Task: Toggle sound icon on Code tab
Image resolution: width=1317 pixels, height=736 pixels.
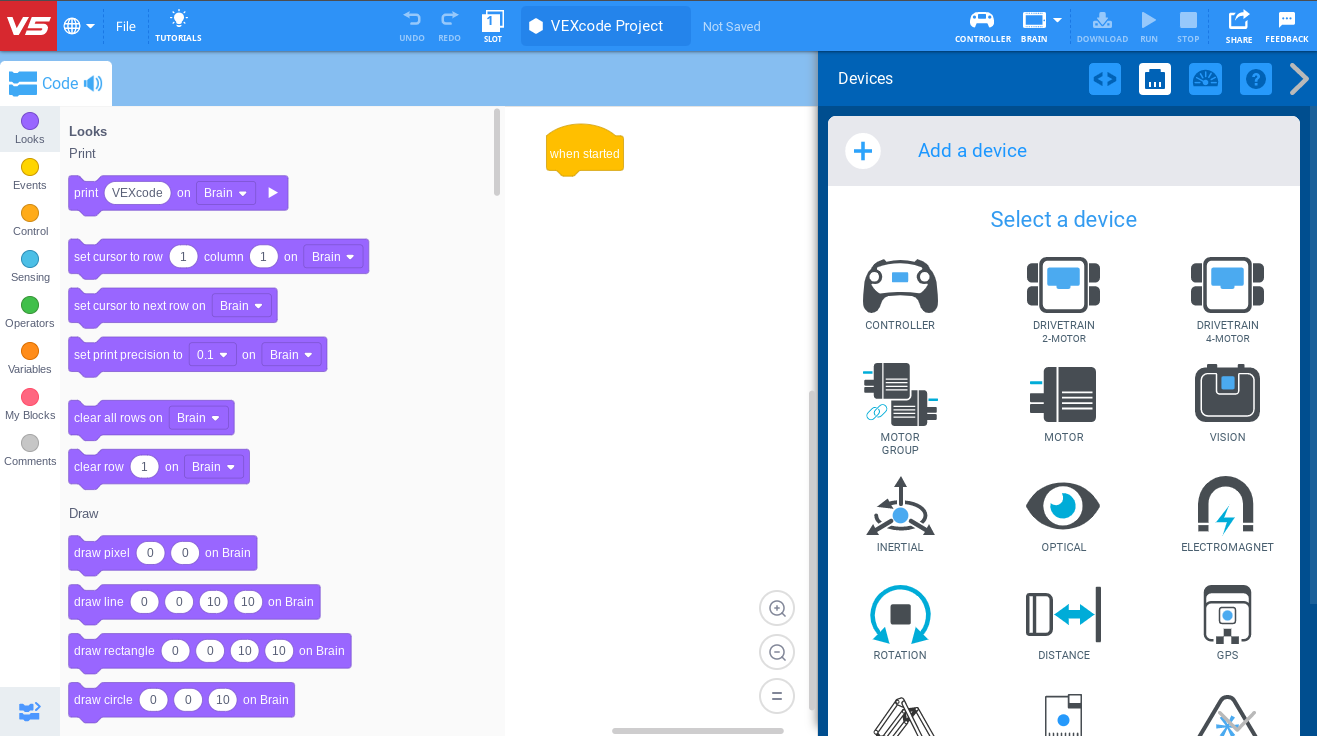Action: pos(93,84)
